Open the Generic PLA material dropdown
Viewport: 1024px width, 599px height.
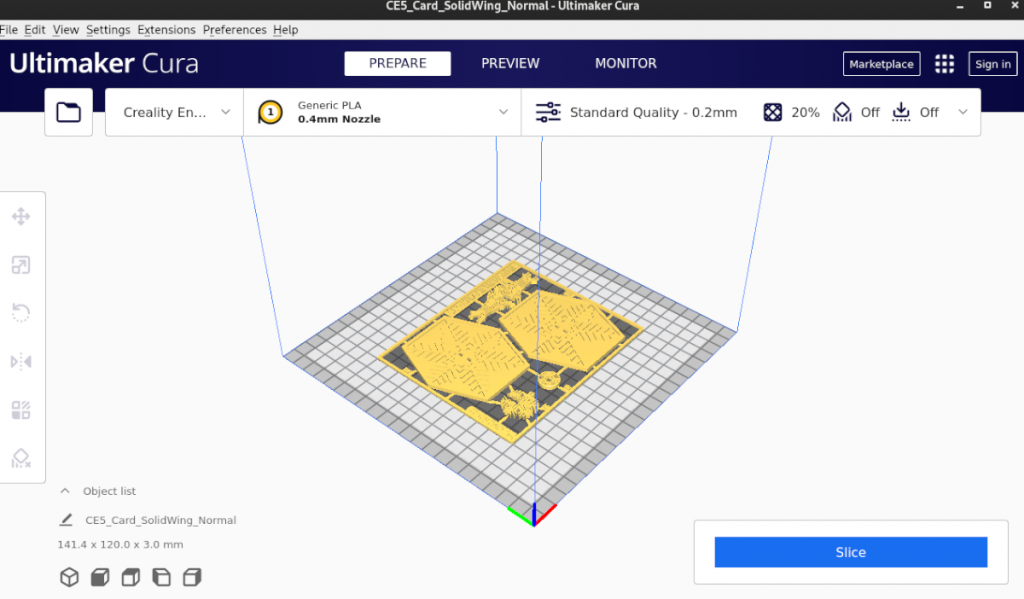(382, 112)
